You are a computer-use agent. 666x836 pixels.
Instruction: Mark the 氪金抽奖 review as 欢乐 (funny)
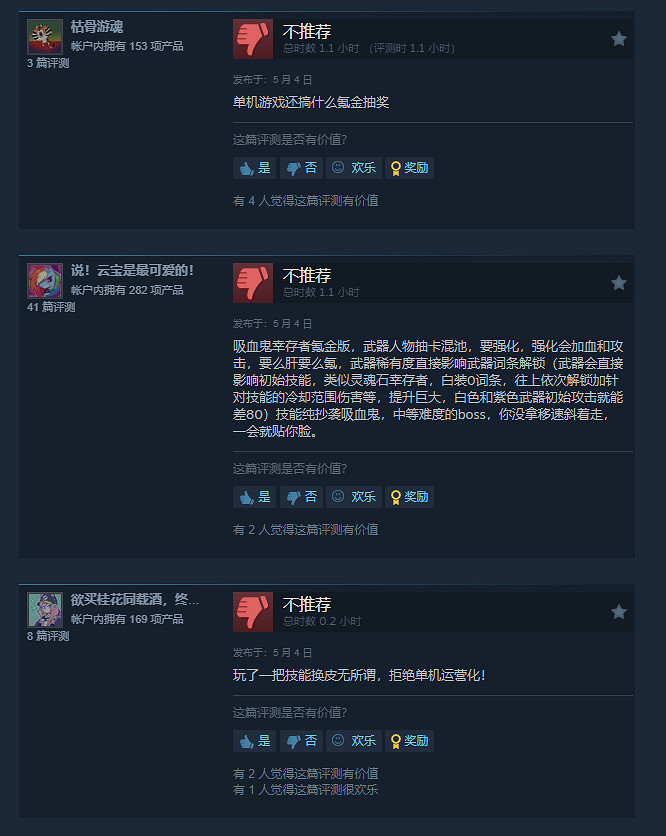(x=354, y=168)
